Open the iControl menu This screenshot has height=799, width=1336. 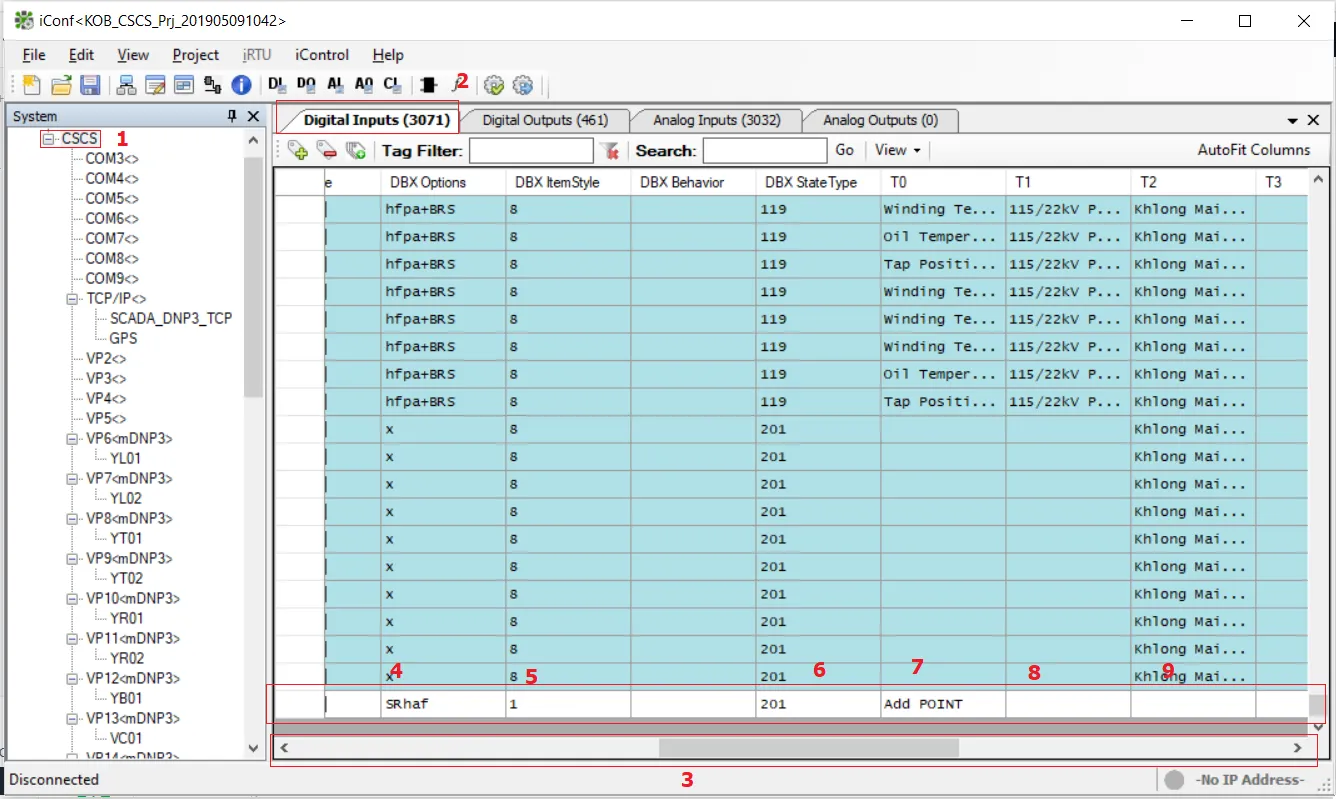(x=322, y=55)
